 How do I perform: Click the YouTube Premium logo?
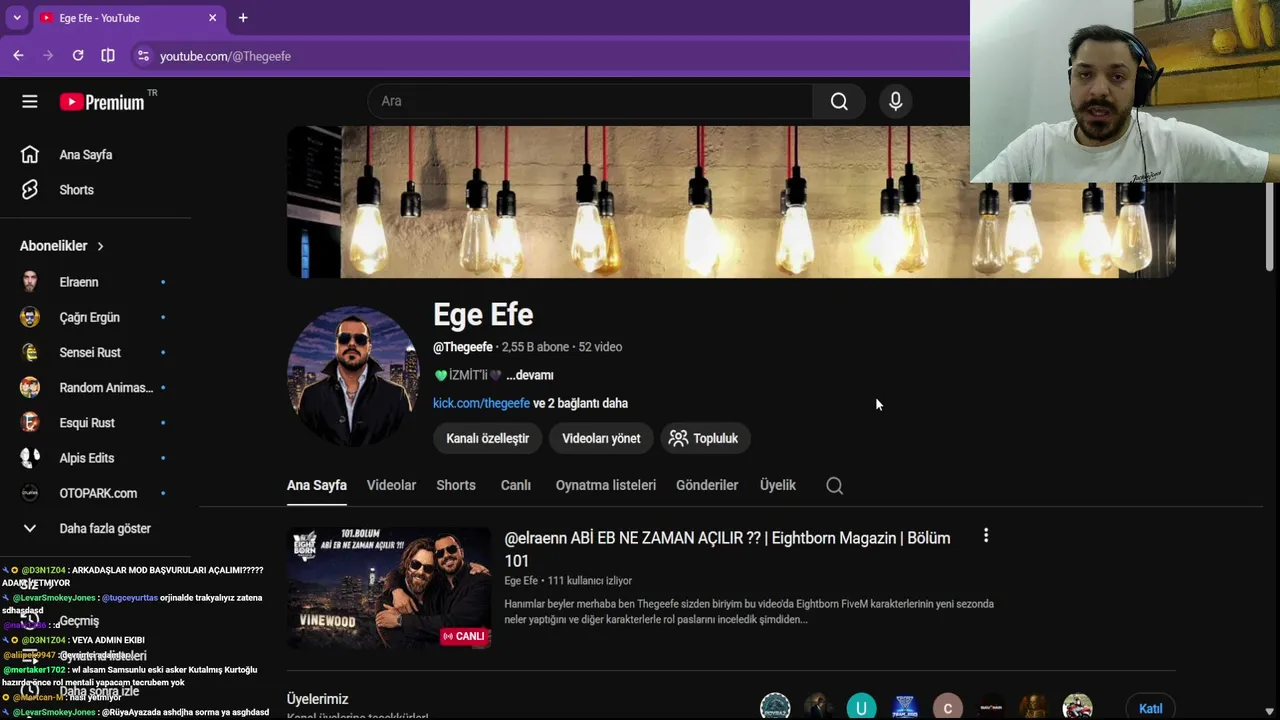[102, 102]
